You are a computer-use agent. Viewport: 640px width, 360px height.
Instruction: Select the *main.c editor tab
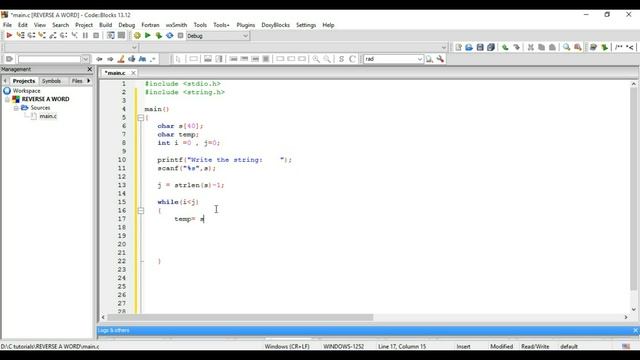[x=115, y=73]
